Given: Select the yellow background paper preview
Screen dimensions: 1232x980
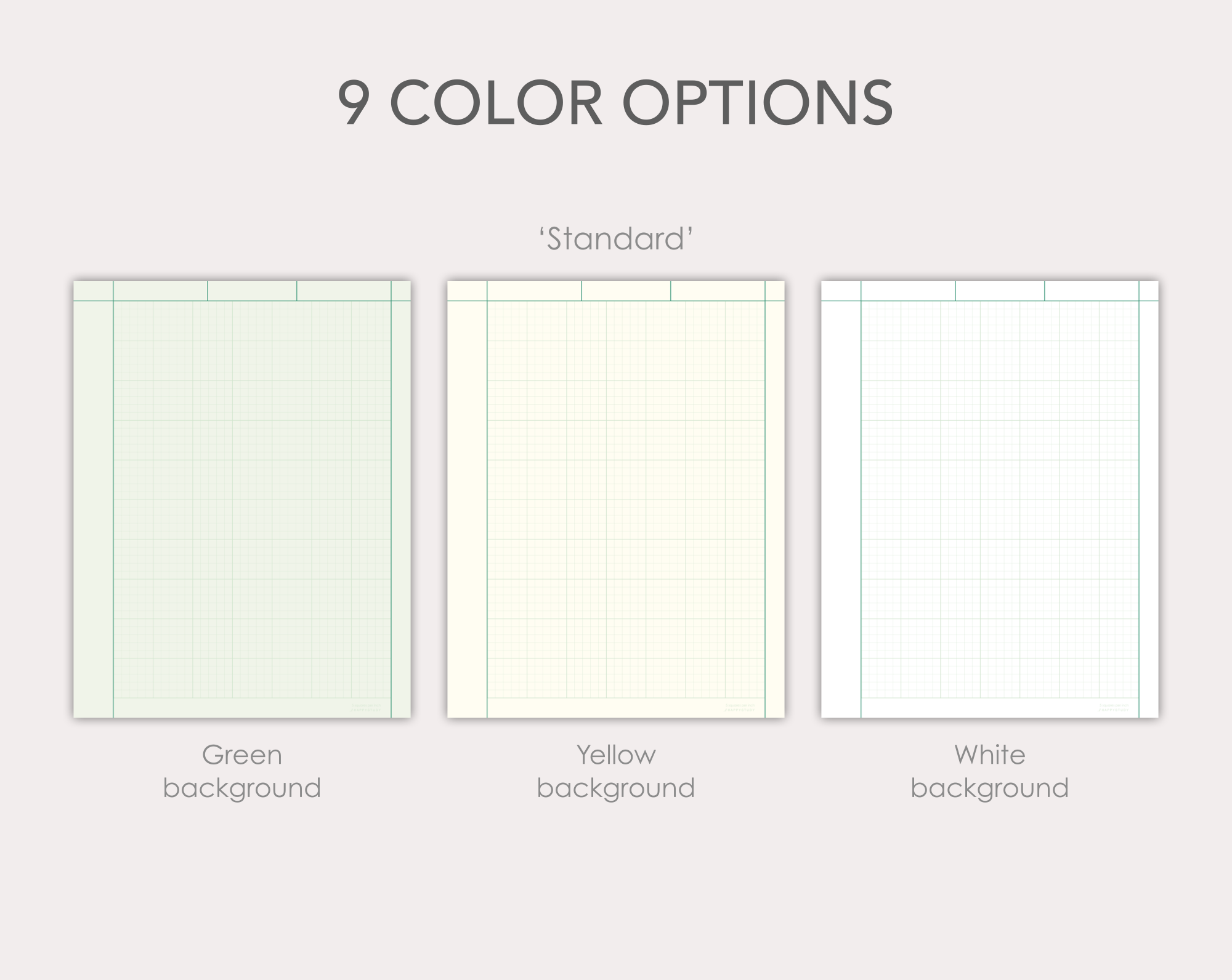Looking at the screenshot, I should 616,500.
